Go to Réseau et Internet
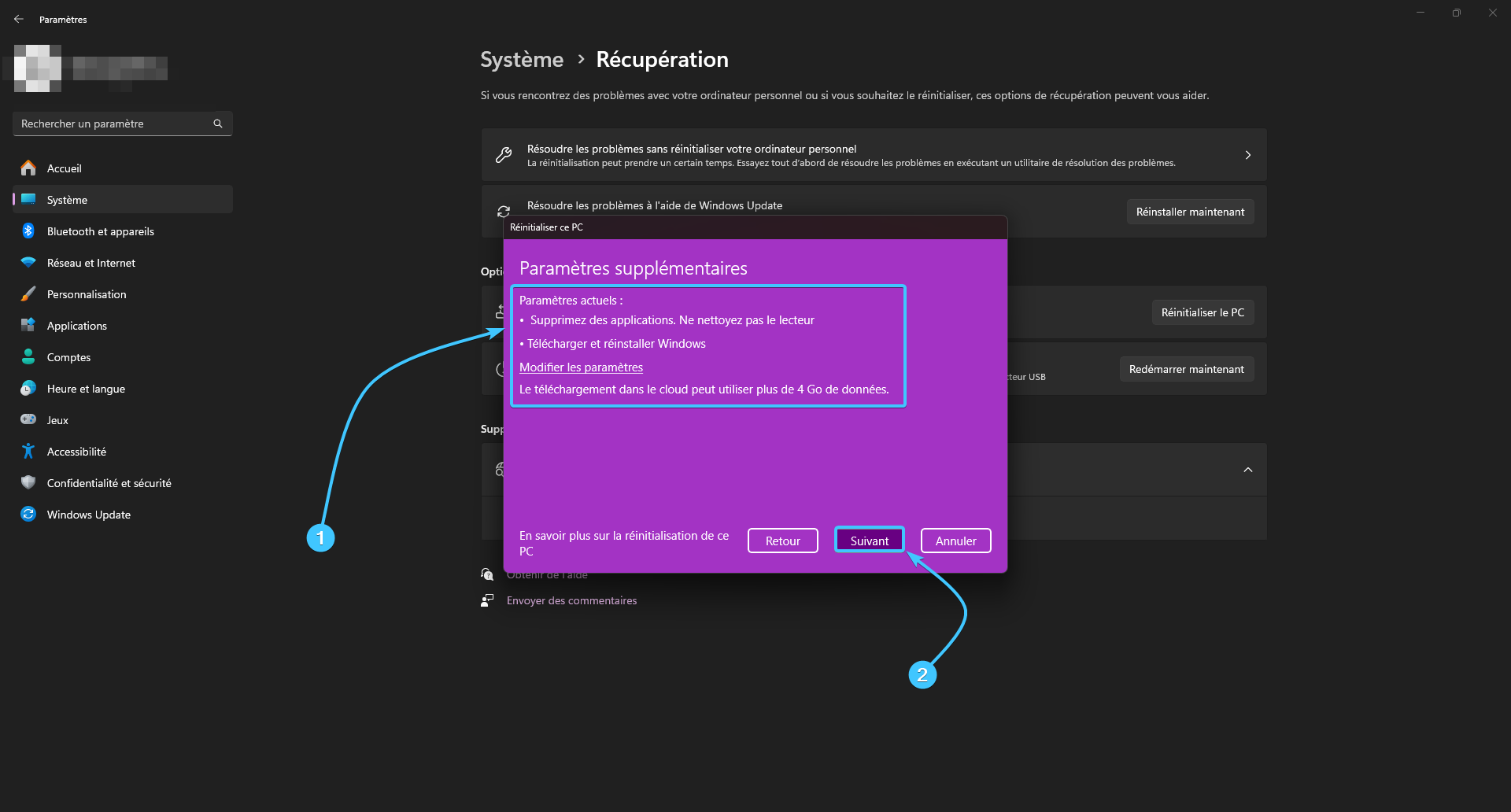This screenshot has height=812, width=1511. 123,262
